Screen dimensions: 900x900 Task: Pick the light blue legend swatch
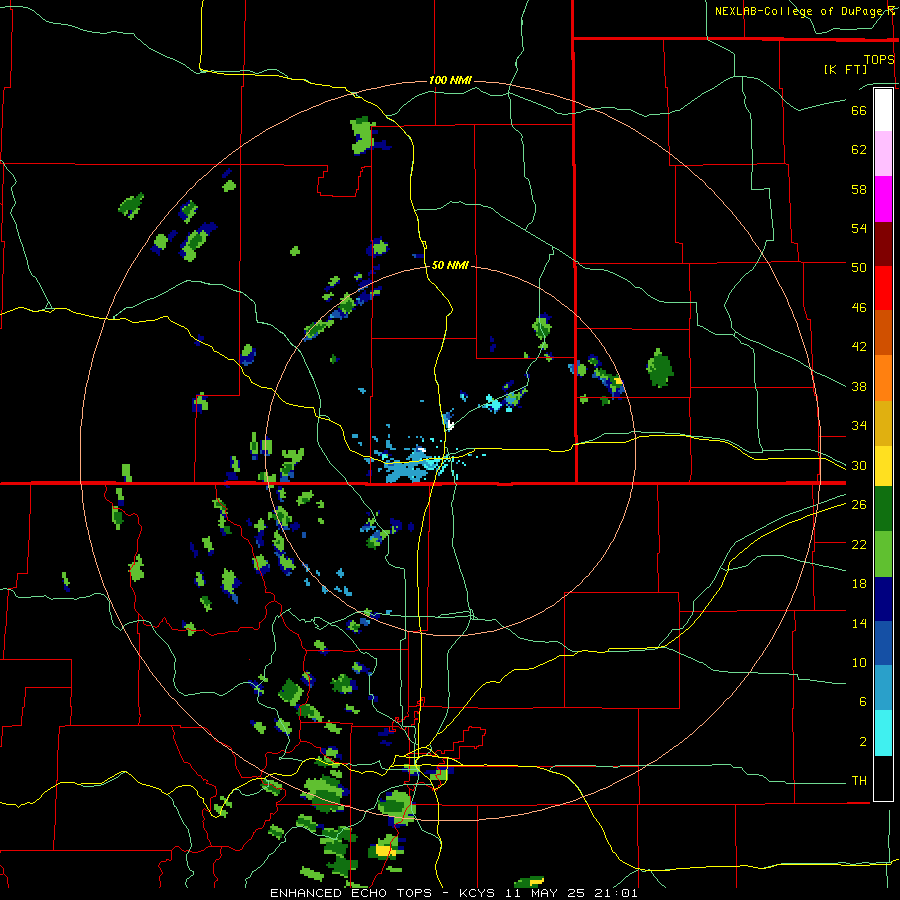click(x=883, y=688)
